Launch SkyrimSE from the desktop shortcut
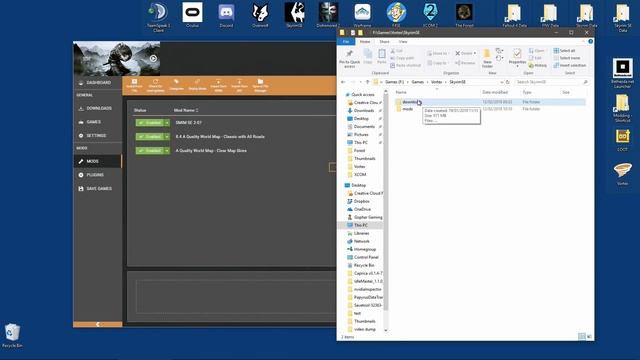The height and width of the screenshot is (360, 640). pos(294,15)
